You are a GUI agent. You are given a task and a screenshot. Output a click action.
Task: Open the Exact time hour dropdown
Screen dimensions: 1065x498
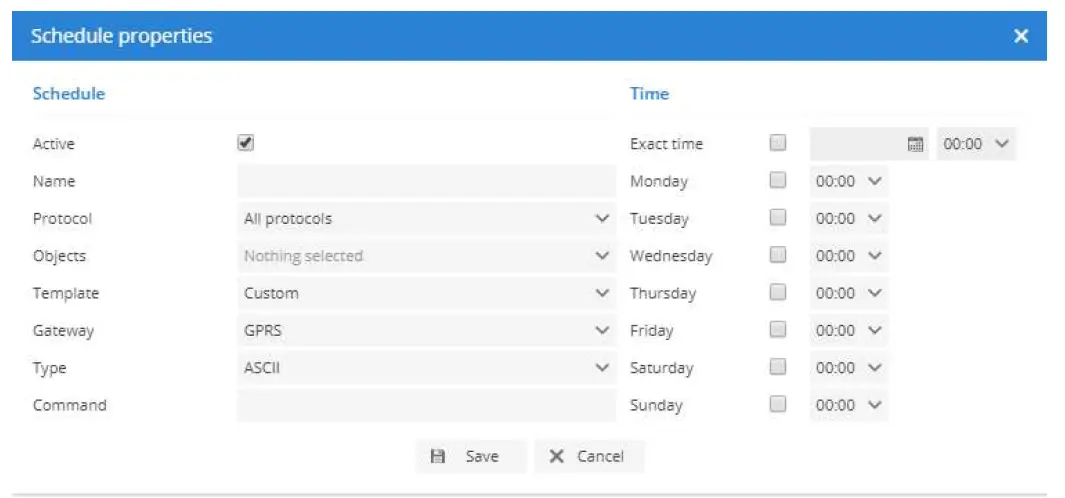coord(976,144)
